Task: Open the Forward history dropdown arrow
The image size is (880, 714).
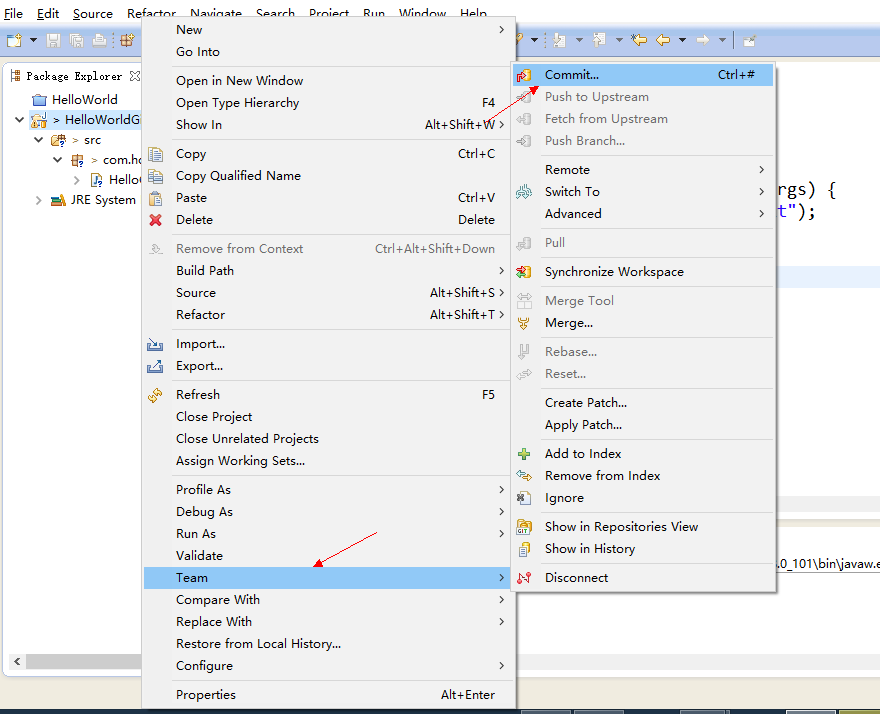Action: pos(722,40)
